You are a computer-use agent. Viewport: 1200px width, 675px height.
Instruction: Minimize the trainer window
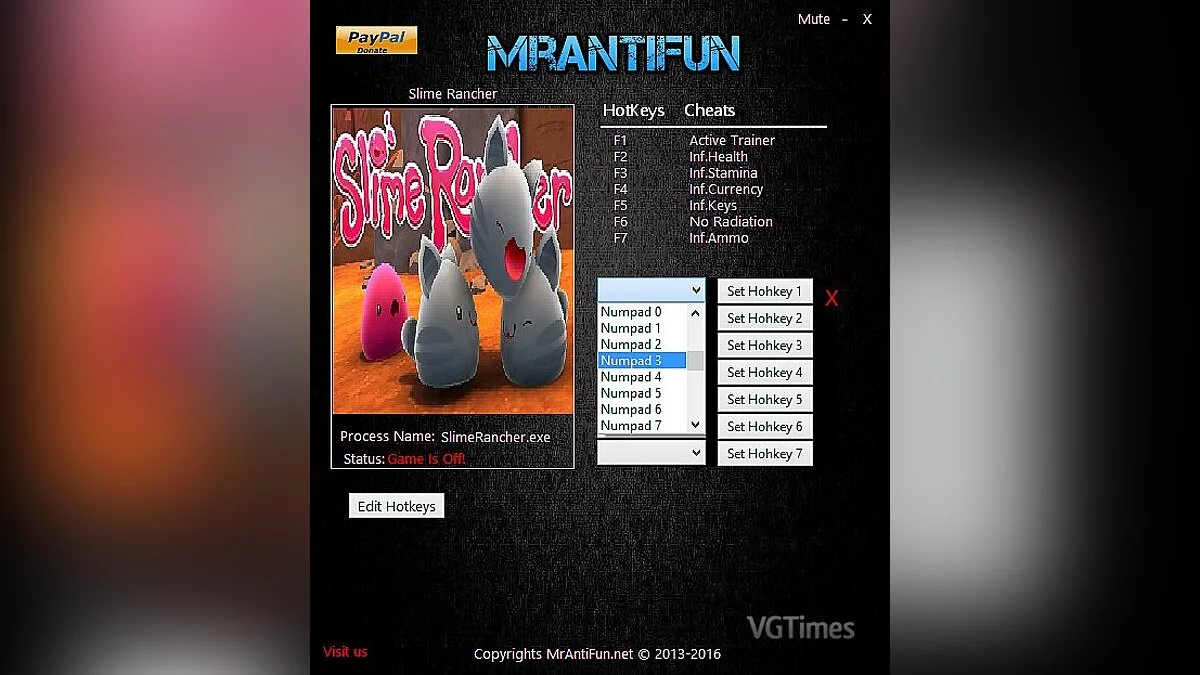tap(845, 19)
